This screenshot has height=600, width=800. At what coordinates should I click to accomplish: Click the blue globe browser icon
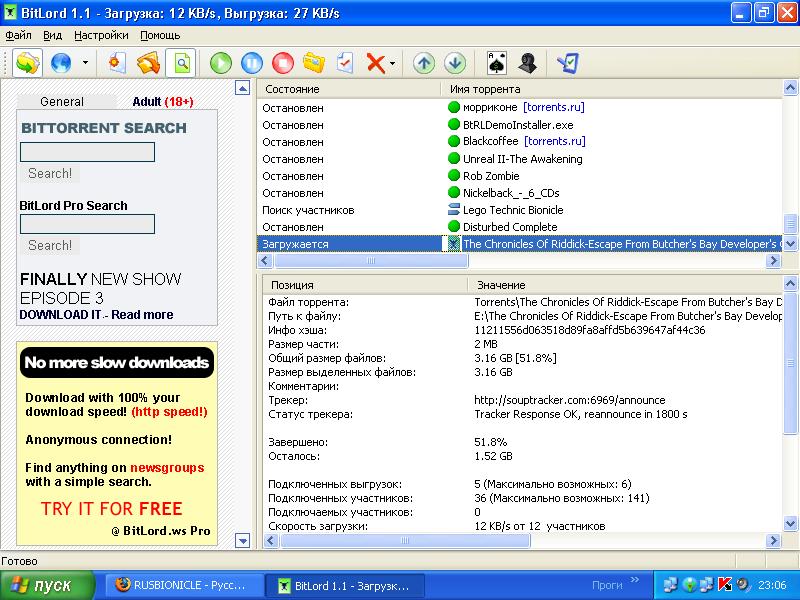coord(61,63)
